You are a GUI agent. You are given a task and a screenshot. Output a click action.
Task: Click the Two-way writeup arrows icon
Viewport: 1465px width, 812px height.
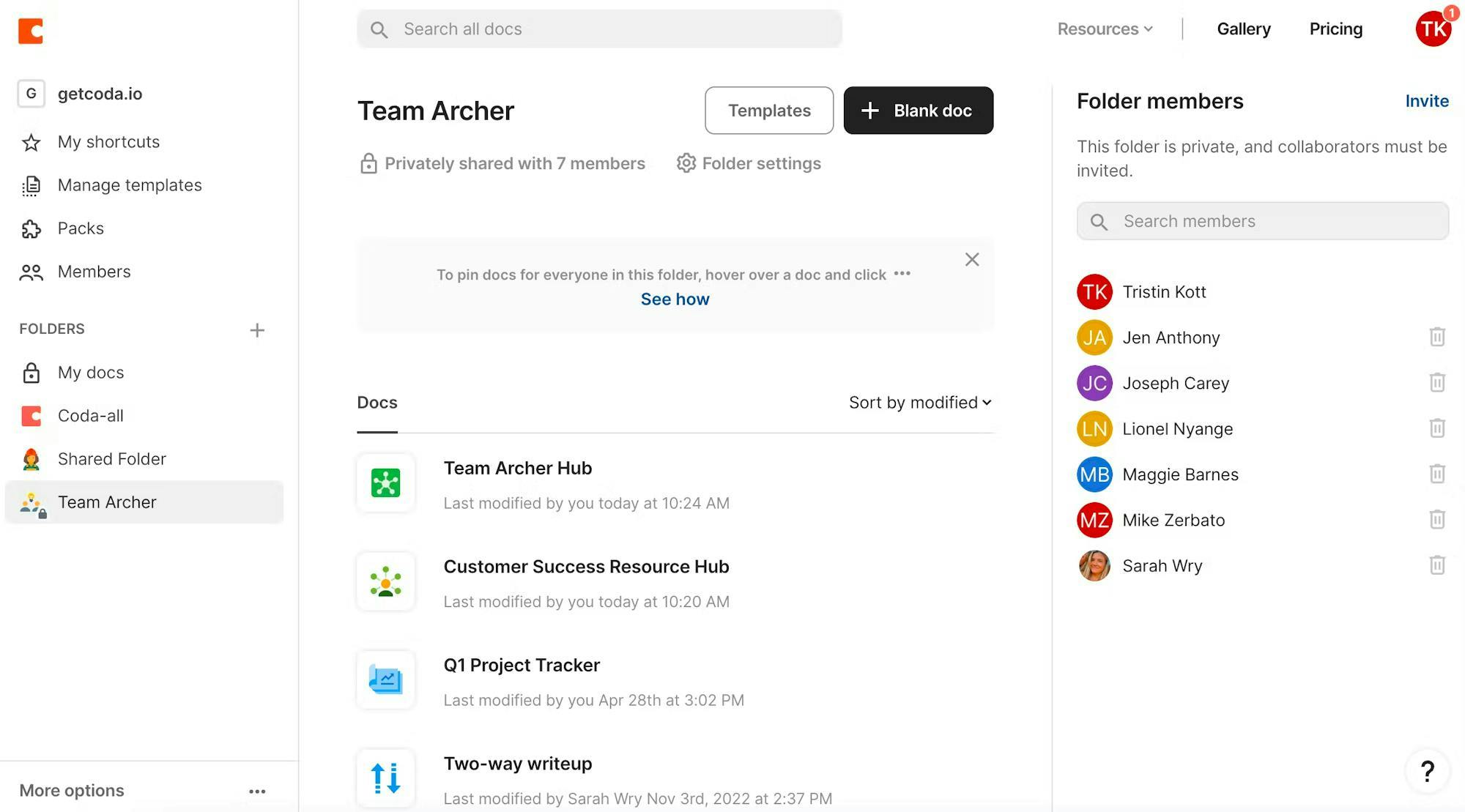click(386, 778)
